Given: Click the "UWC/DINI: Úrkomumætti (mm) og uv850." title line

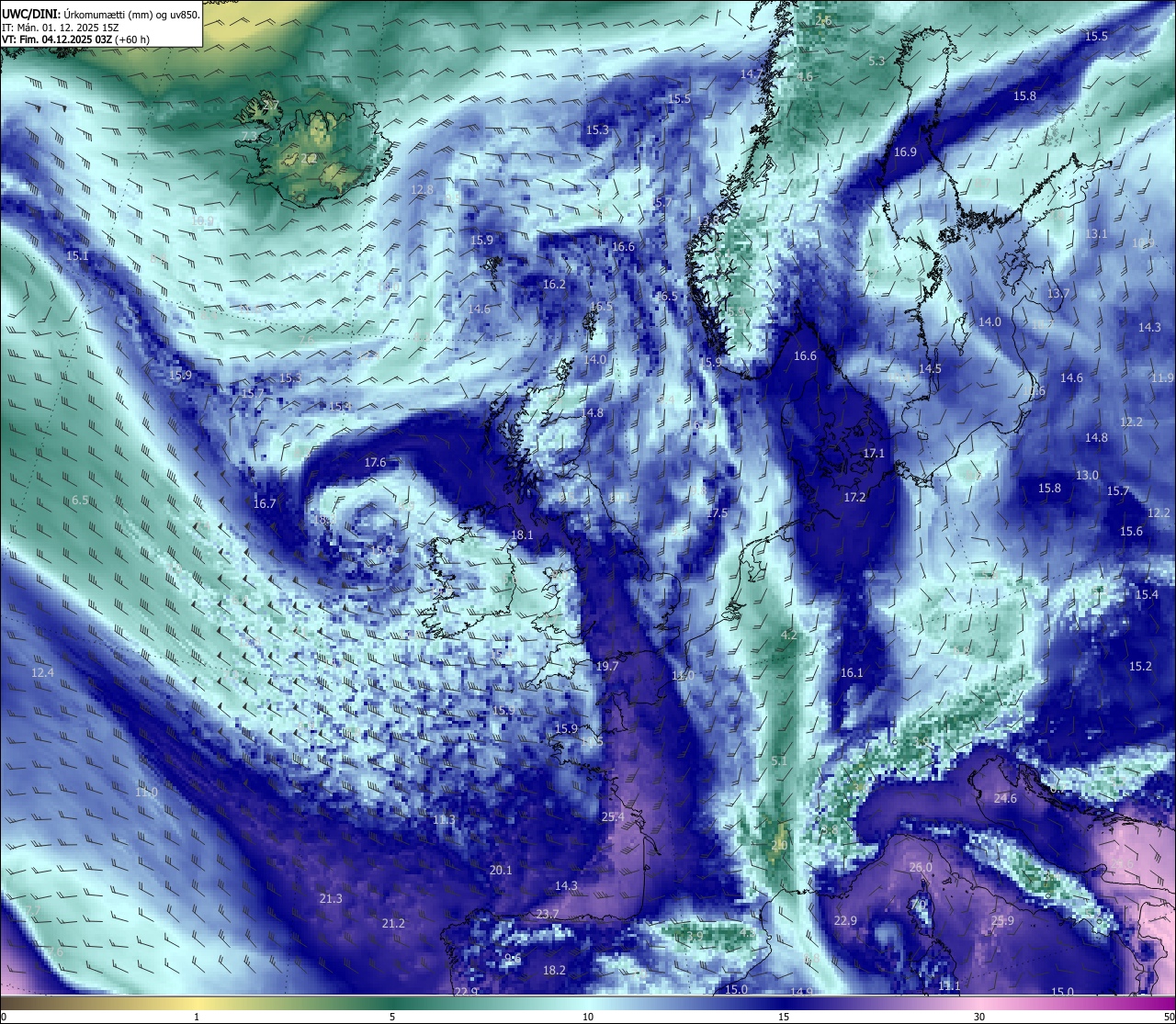Looking at the screenshot, I should point(101,14).
